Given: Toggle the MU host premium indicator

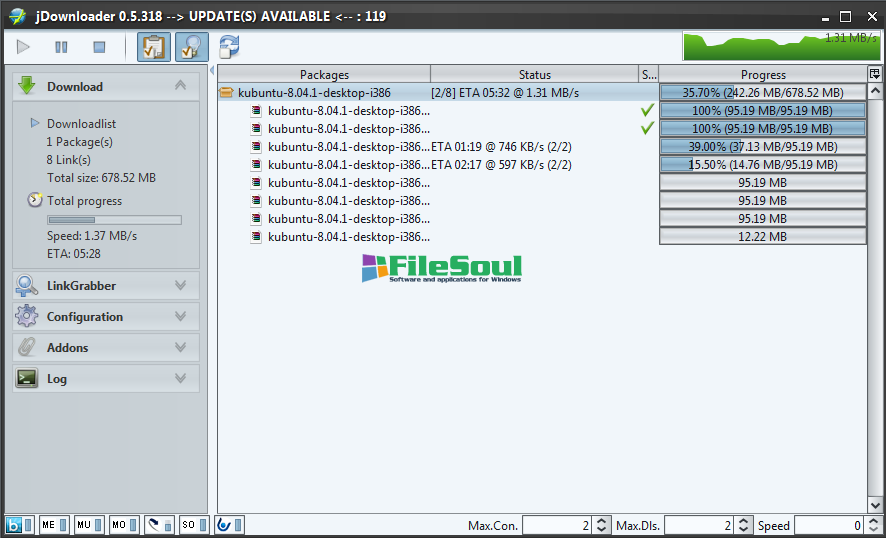Looking at the screenshot, I should [x=90, y=525].
